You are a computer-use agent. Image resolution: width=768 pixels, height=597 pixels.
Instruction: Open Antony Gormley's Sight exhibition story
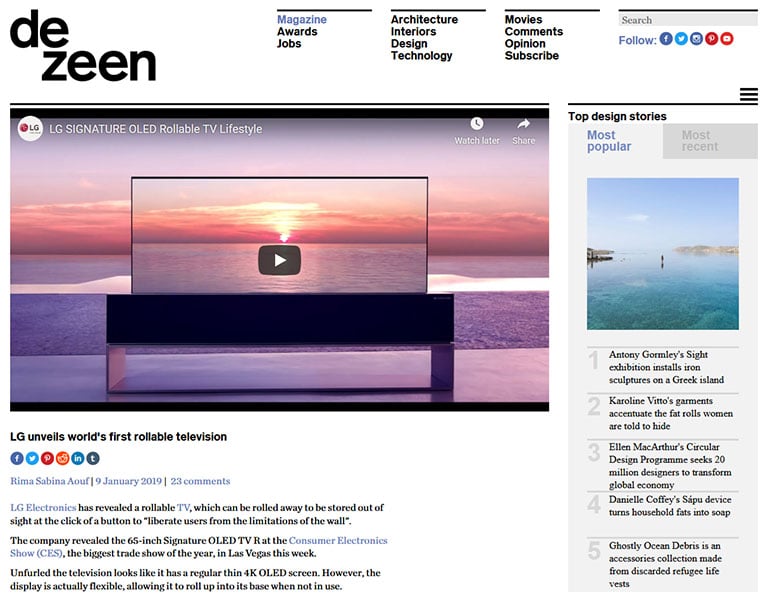coord(666,367)
